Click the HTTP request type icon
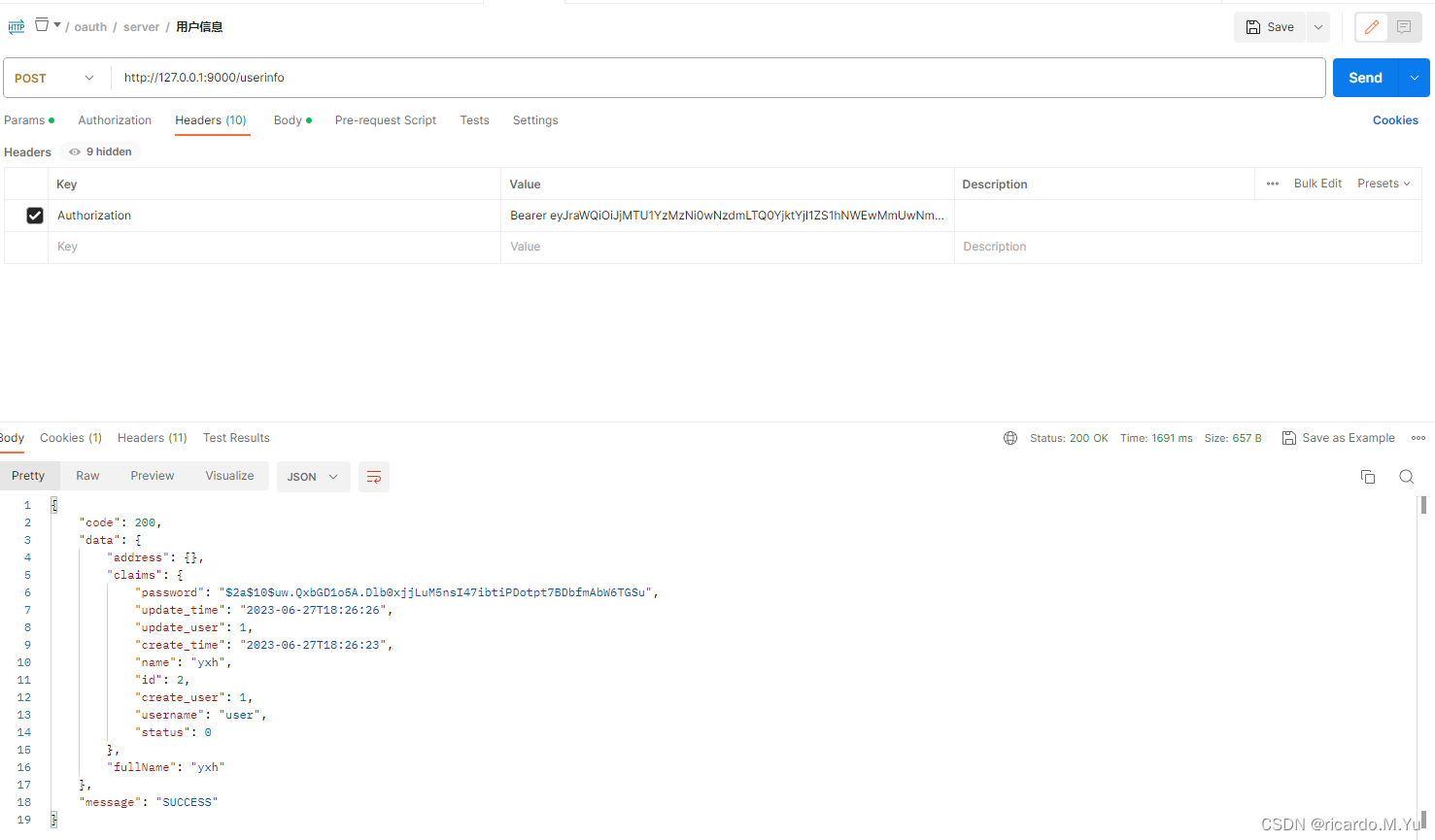The width and height of the screenshot is (1435, 840). (17, 27)
